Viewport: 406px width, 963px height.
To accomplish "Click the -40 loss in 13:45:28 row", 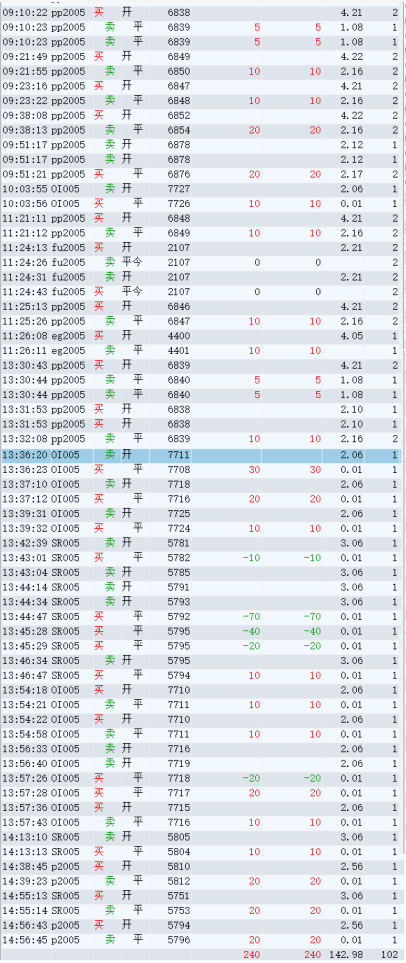I will click(251, 631).
